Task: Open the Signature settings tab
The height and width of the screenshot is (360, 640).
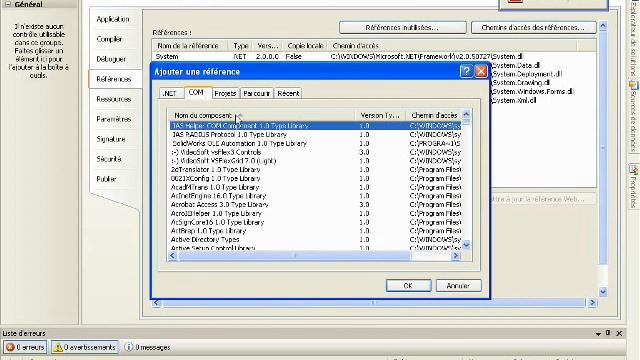Action: (x=111, y=139)
